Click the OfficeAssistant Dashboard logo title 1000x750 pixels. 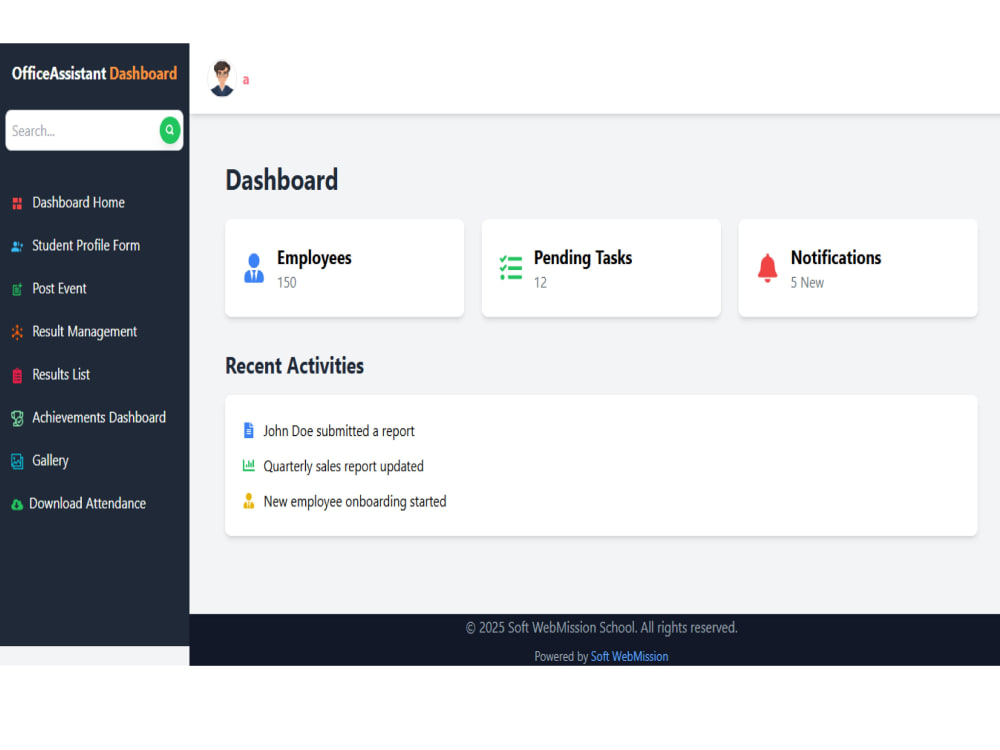pyautogui.click(x=94, y=73)
